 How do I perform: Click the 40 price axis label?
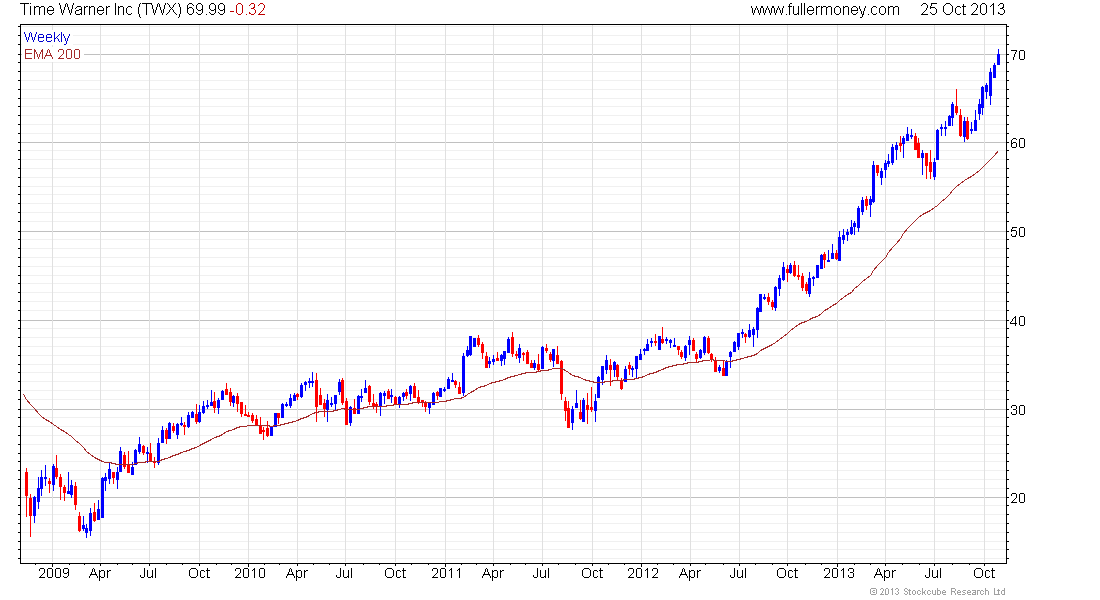(1019, 321)
